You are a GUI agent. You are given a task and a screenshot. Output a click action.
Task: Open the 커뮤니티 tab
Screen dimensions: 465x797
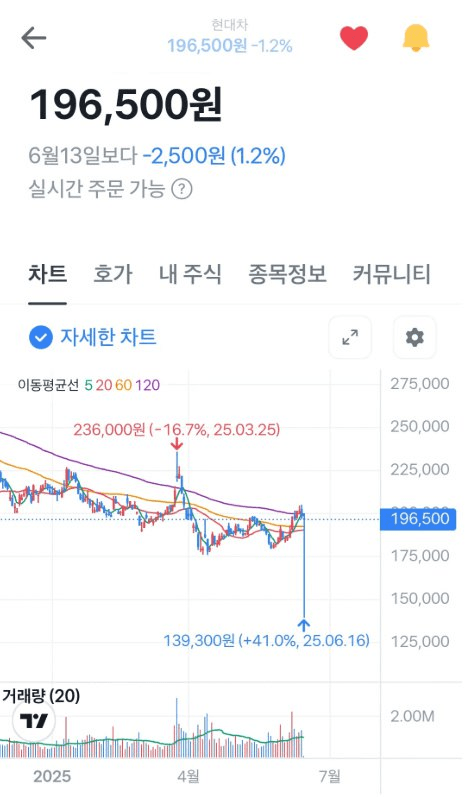coord(391,274)
